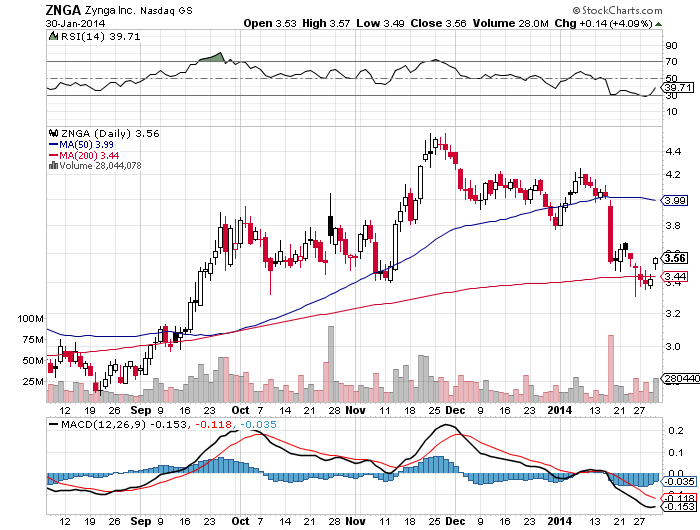Click the 4.4 price axis label
The height and width of the screenshot is (530, 700).
coord(673,152)
